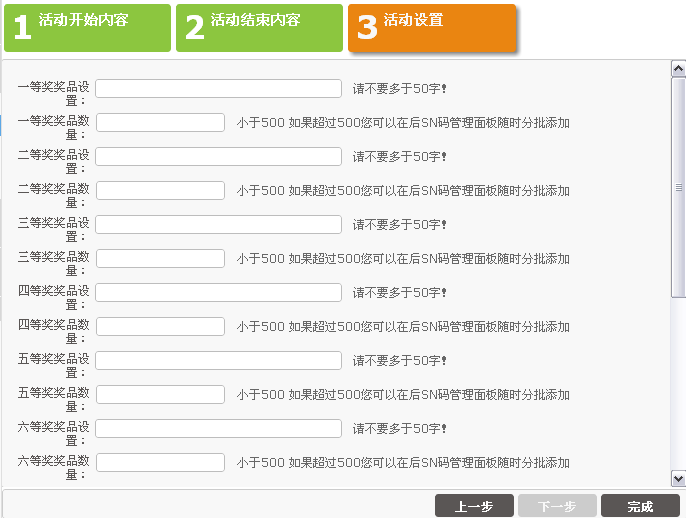Focus the 二等奖奖品数量 text box
Image resolution: width=686 pixels, height=518 pixels.
[x=160, y=190]
